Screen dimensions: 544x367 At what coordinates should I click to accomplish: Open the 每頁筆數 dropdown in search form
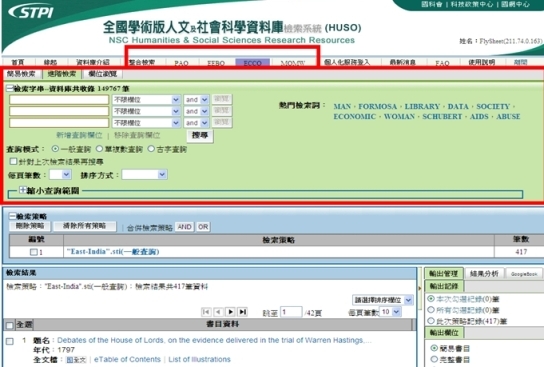[60, 174]
